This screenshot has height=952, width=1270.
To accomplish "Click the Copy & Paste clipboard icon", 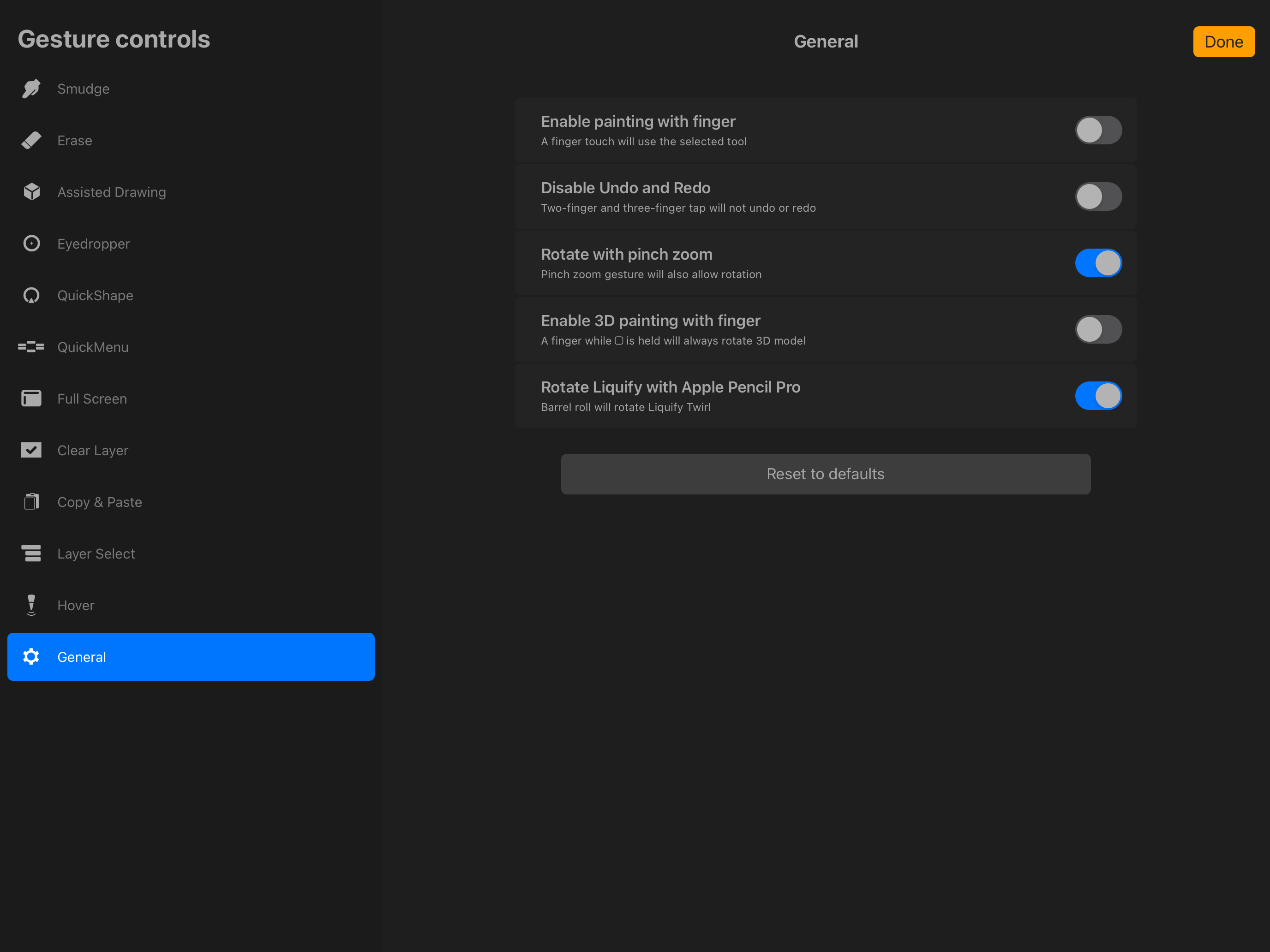I will [31, 501].
